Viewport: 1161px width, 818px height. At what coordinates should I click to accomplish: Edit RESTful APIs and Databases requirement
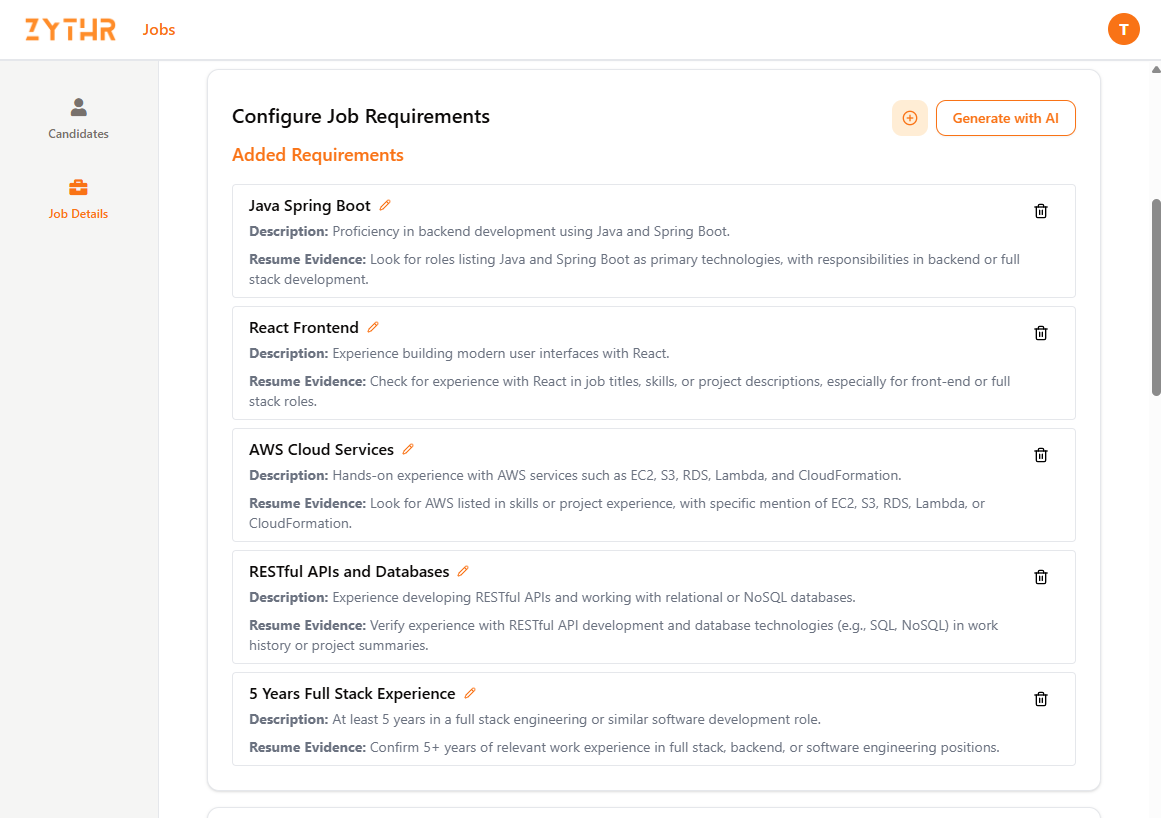[x=463, y=571]
